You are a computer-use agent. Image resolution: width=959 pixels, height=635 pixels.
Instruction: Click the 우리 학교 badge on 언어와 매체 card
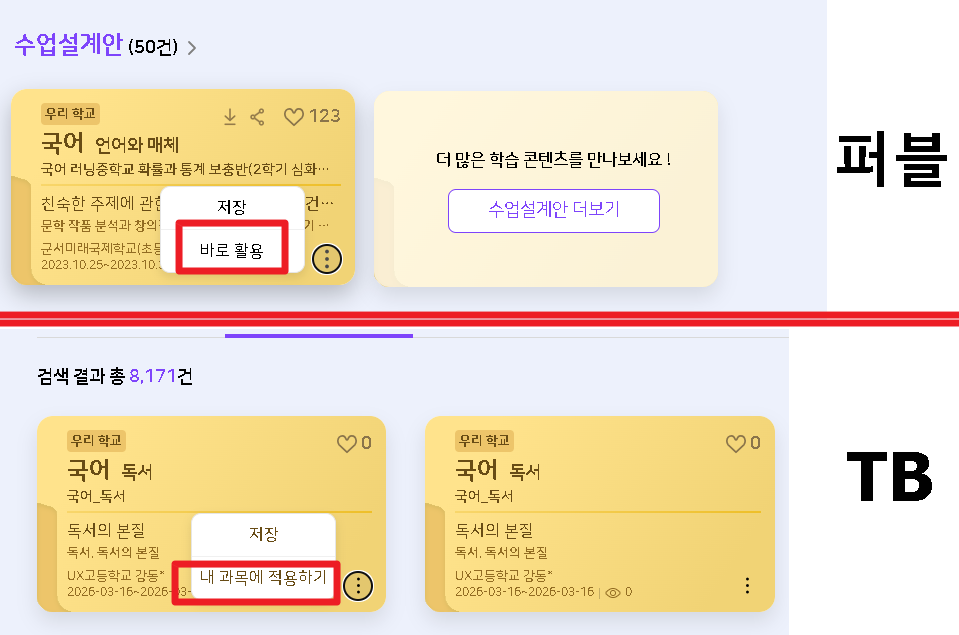[70, 114]
